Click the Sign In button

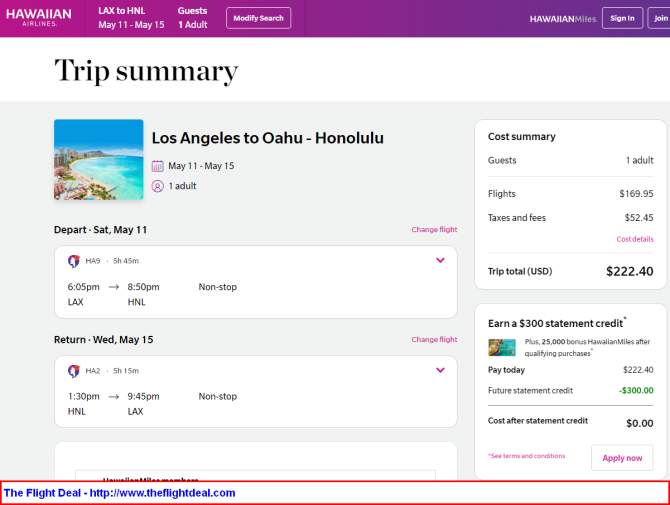(622, 18)
